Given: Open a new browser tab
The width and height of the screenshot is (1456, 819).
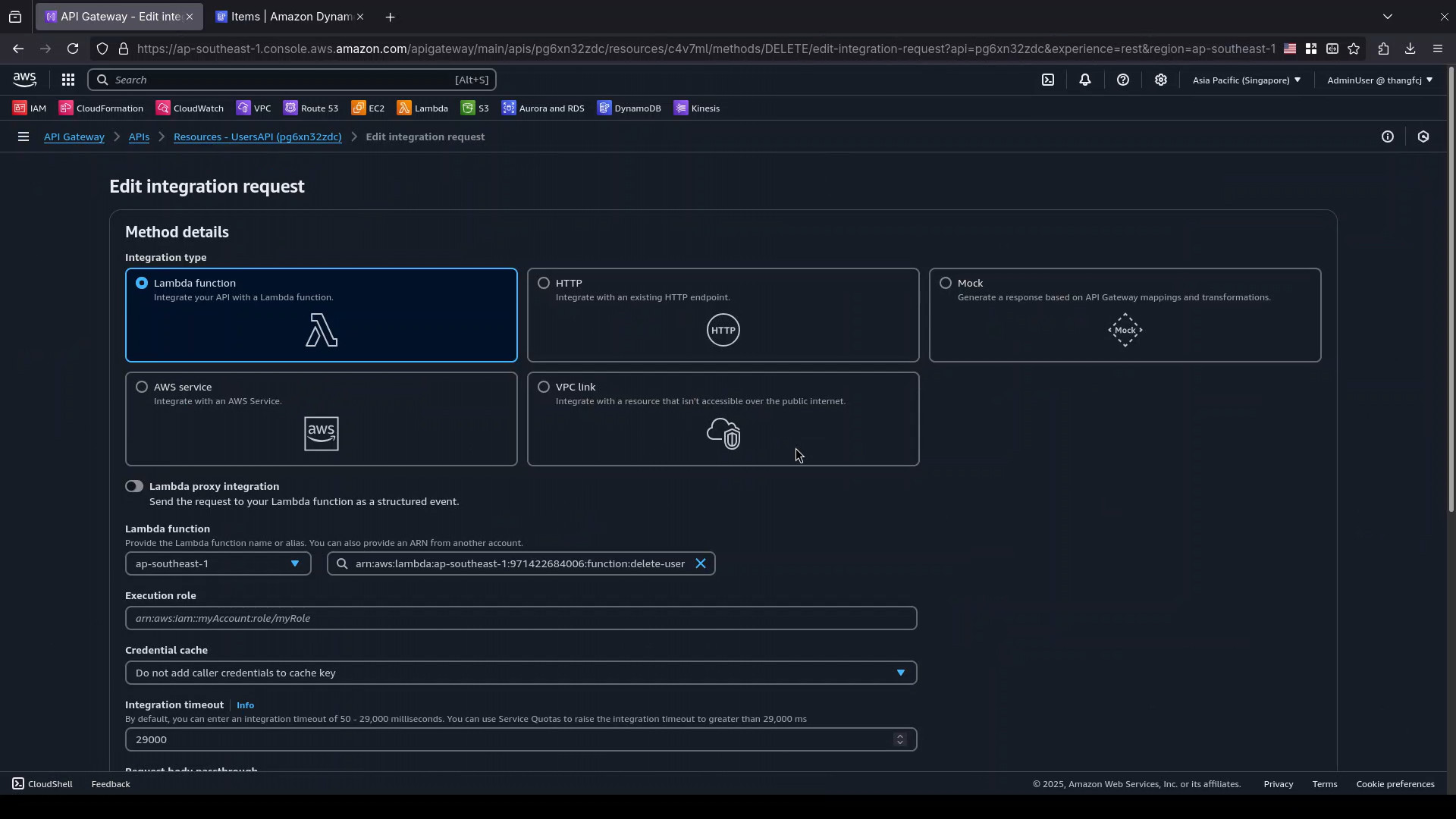Looking at the screenshot, I should coord(390,17).
